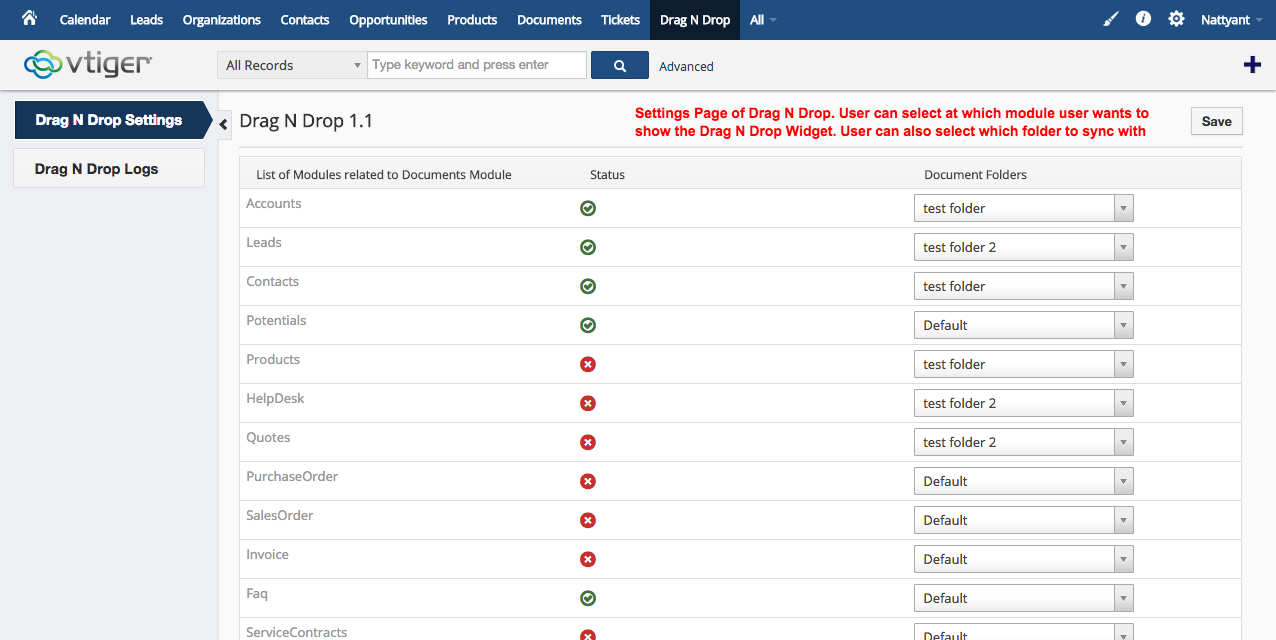Toggle status for Accounts module
Viewport: 1276px width, 640px height.
(x=588, y=208)
